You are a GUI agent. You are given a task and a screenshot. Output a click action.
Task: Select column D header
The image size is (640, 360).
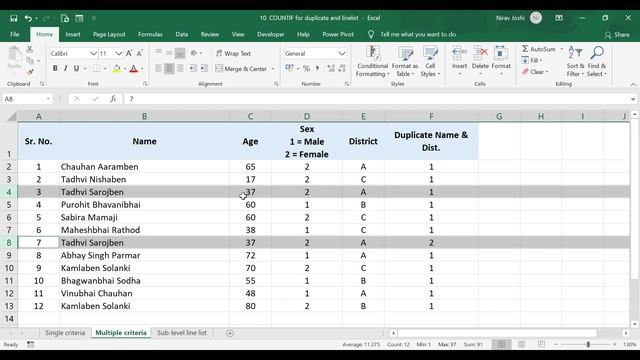click(307, 117)
